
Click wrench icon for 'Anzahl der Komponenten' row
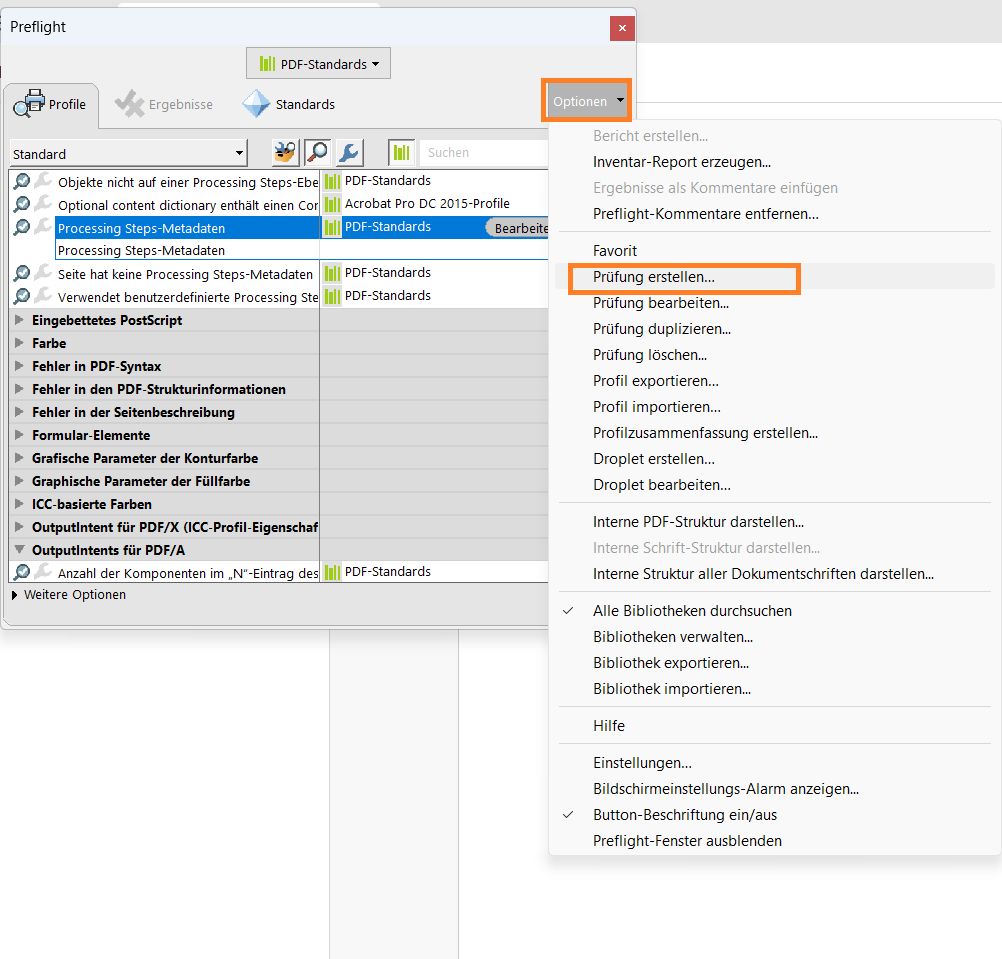coord(43,572)
